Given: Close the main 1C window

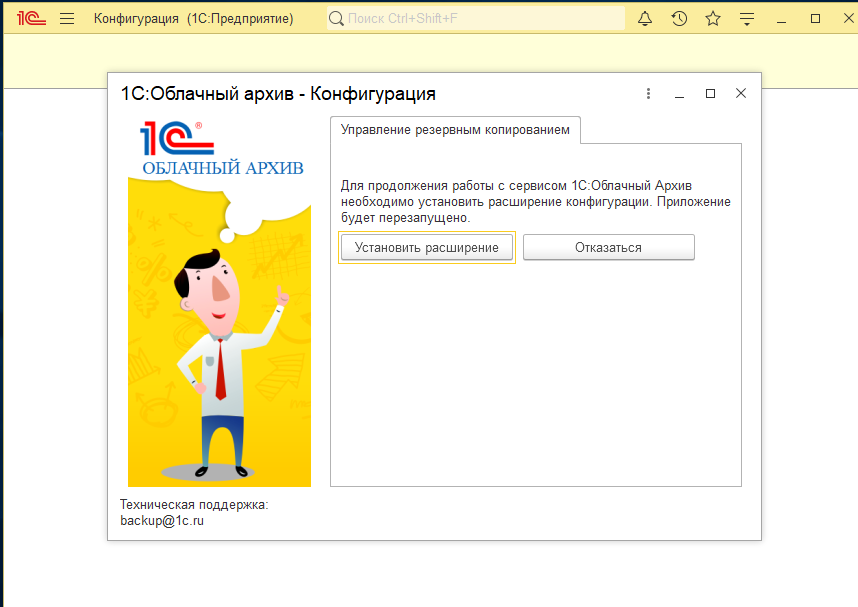Looking at the screenshot, I should (x=849, y=18).
